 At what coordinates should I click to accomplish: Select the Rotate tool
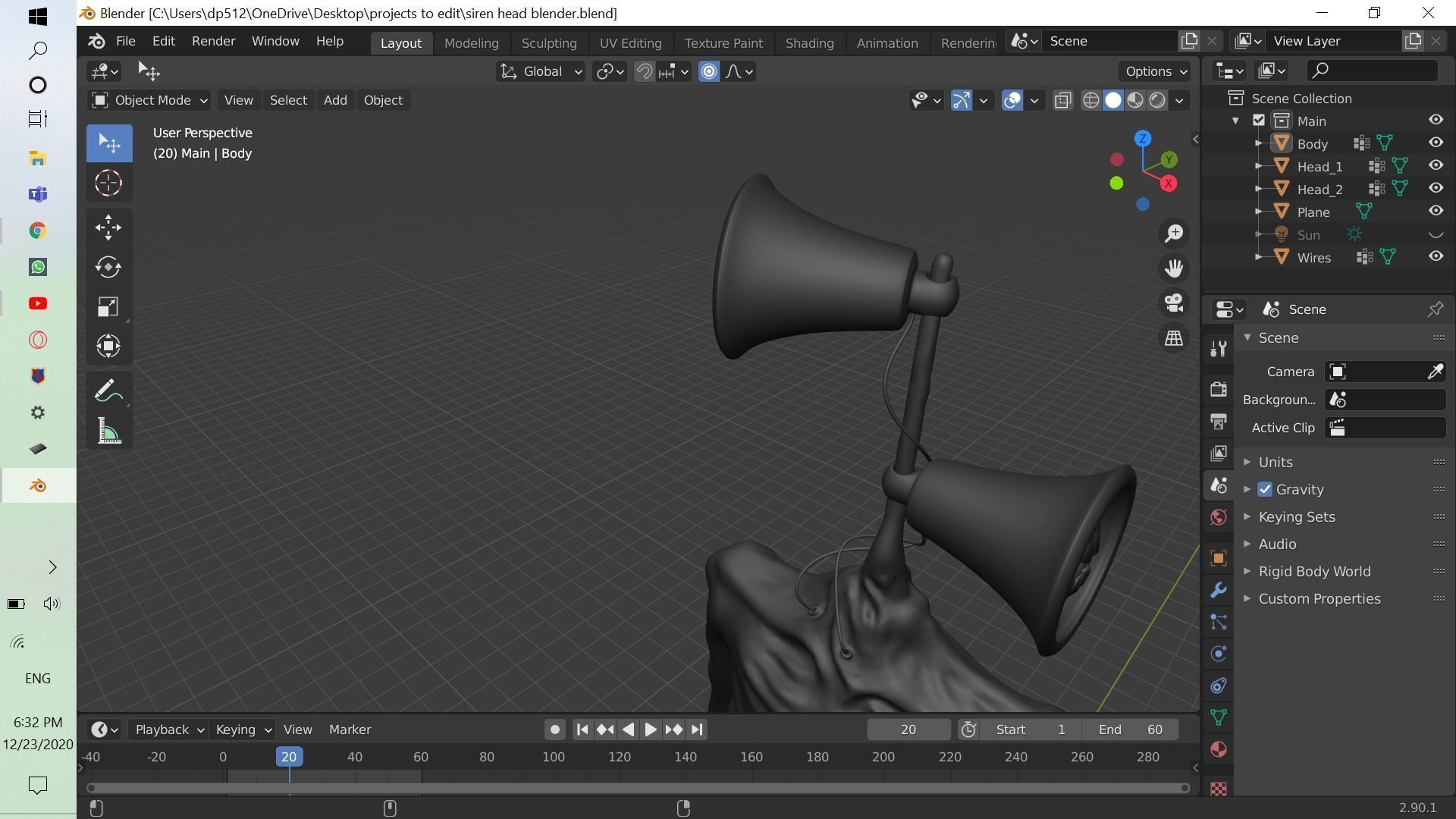pos(108,267)
